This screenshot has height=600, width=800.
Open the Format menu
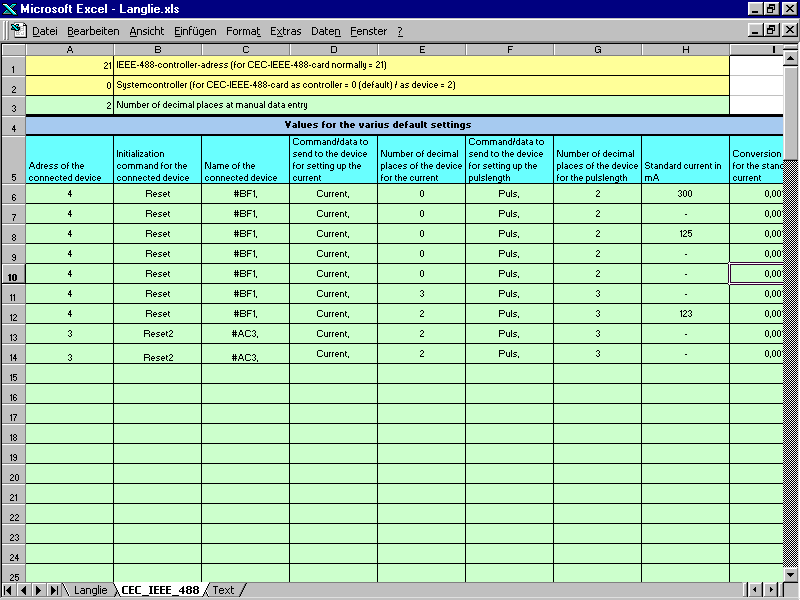243,31
